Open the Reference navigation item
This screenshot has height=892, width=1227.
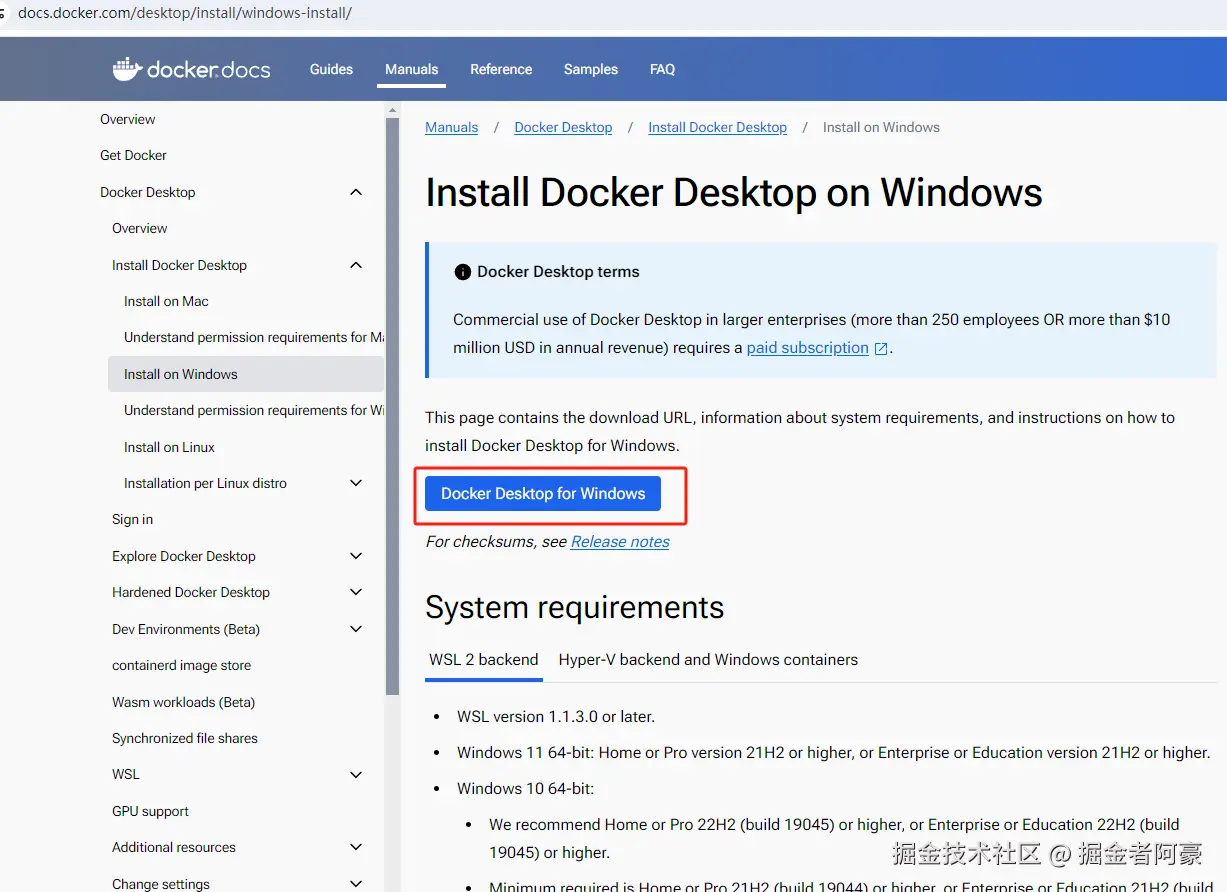tap(501, 69)
